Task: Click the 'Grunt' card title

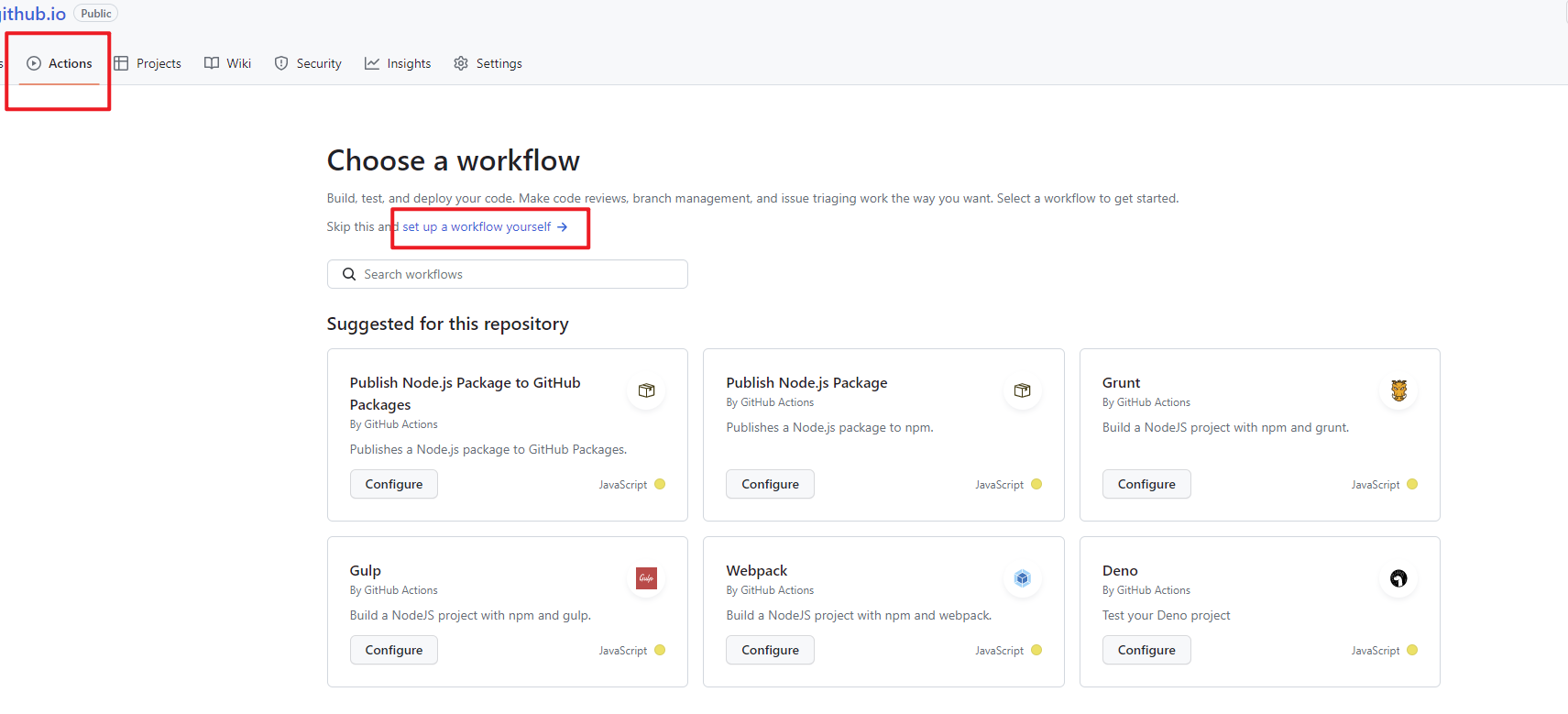Action: [x=1121, y=382]
